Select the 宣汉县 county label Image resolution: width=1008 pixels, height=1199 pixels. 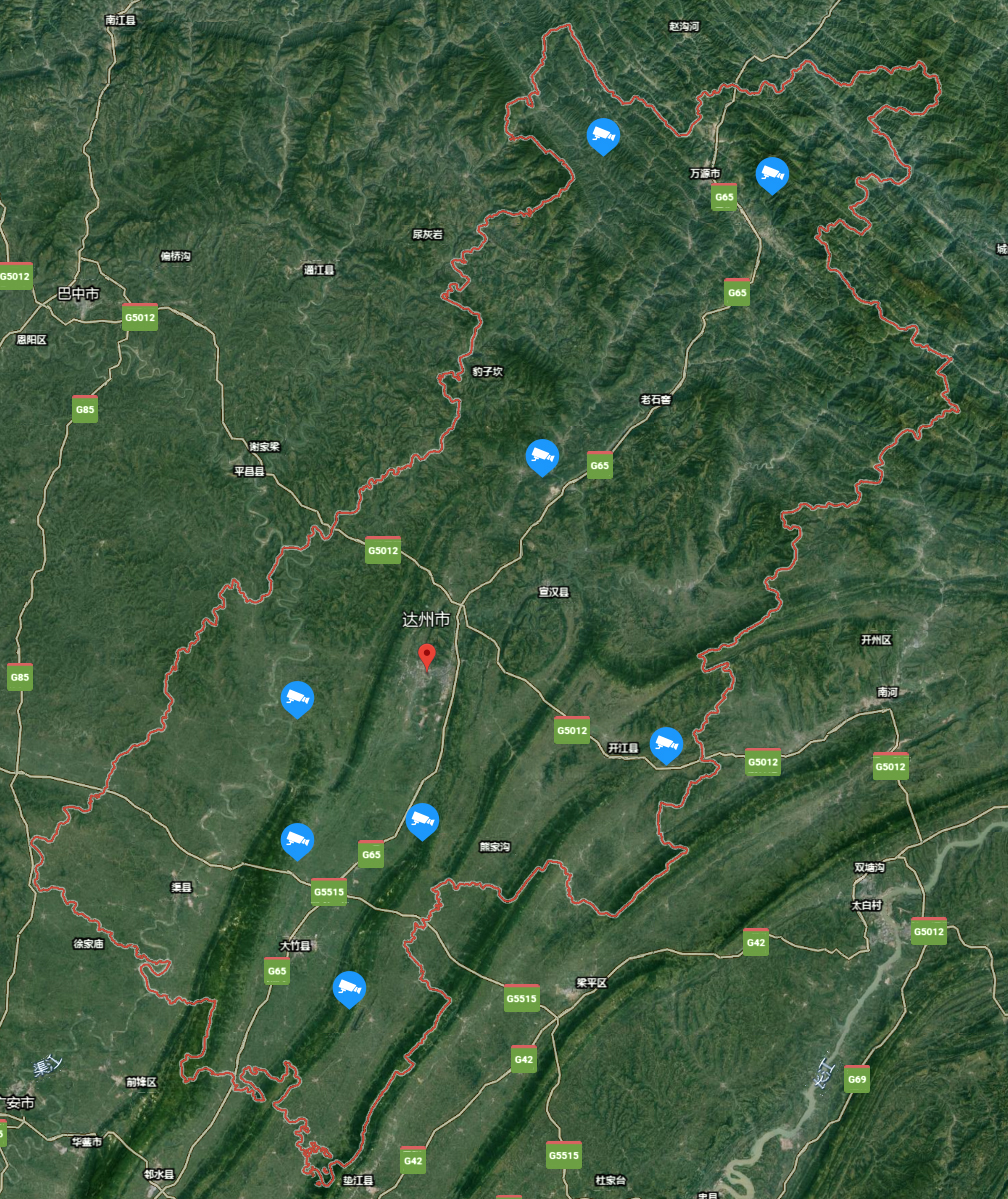click(x=554, y=592)
